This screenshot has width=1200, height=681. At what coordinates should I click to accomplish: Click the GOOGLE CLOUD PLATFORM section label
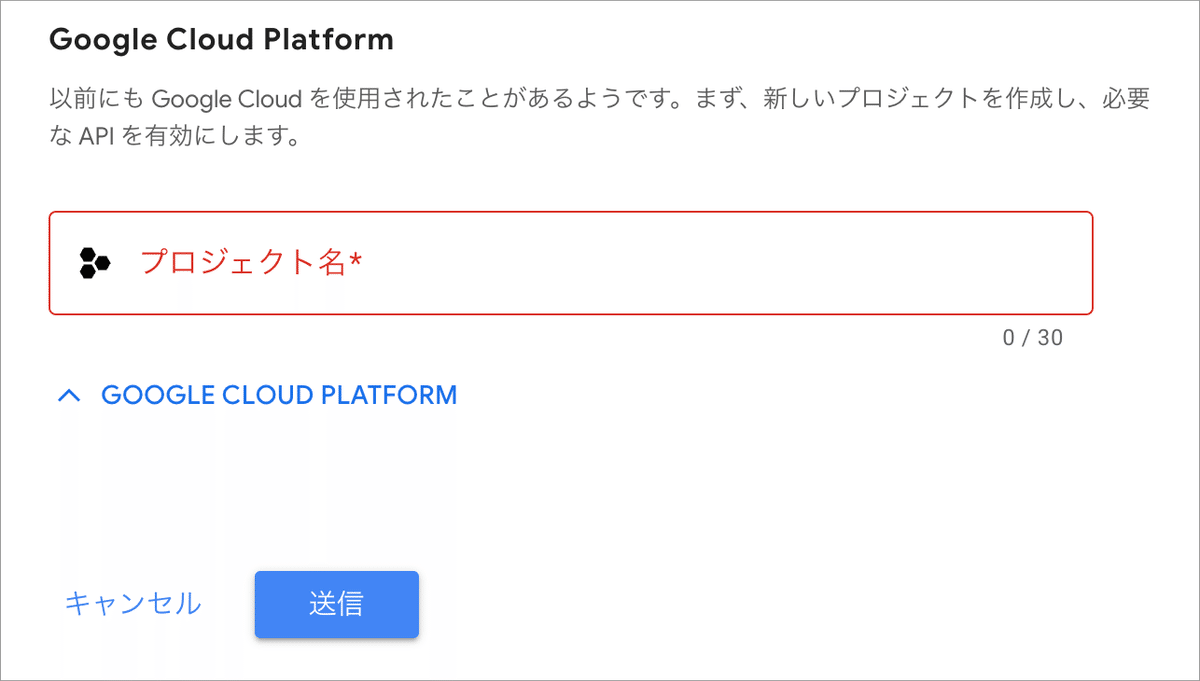coord(279,395)
